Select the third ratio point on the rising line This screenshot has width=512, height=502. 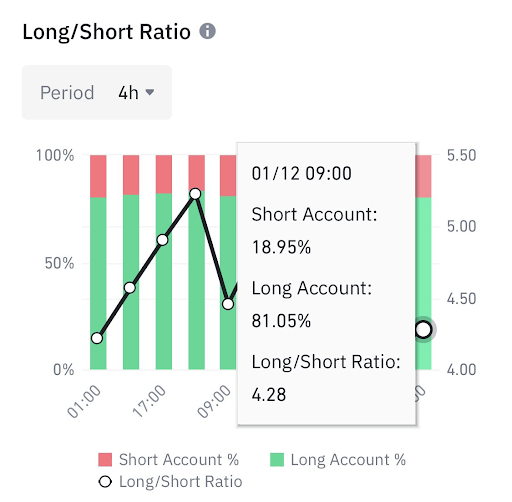click(162, 240)
